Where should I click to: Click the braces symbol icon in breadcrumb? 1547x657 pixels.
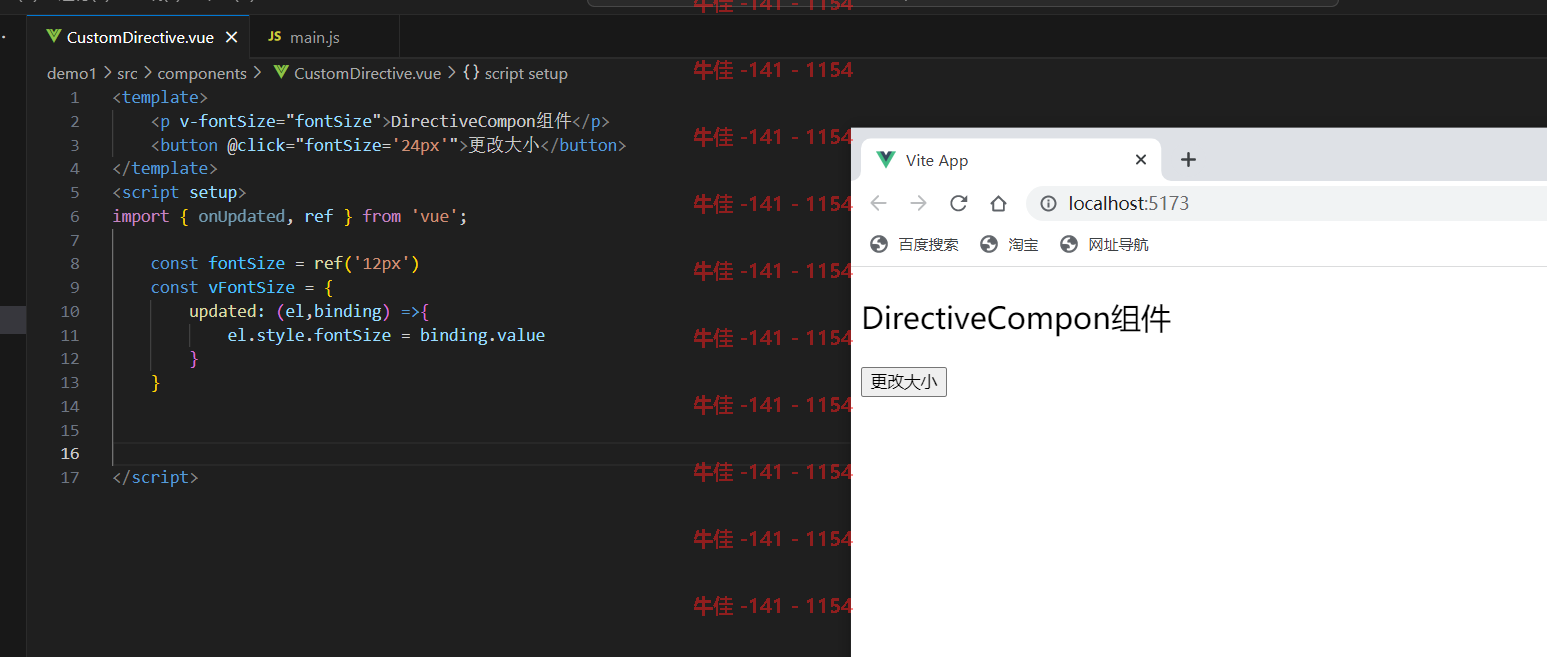click(x=471, y=73)
